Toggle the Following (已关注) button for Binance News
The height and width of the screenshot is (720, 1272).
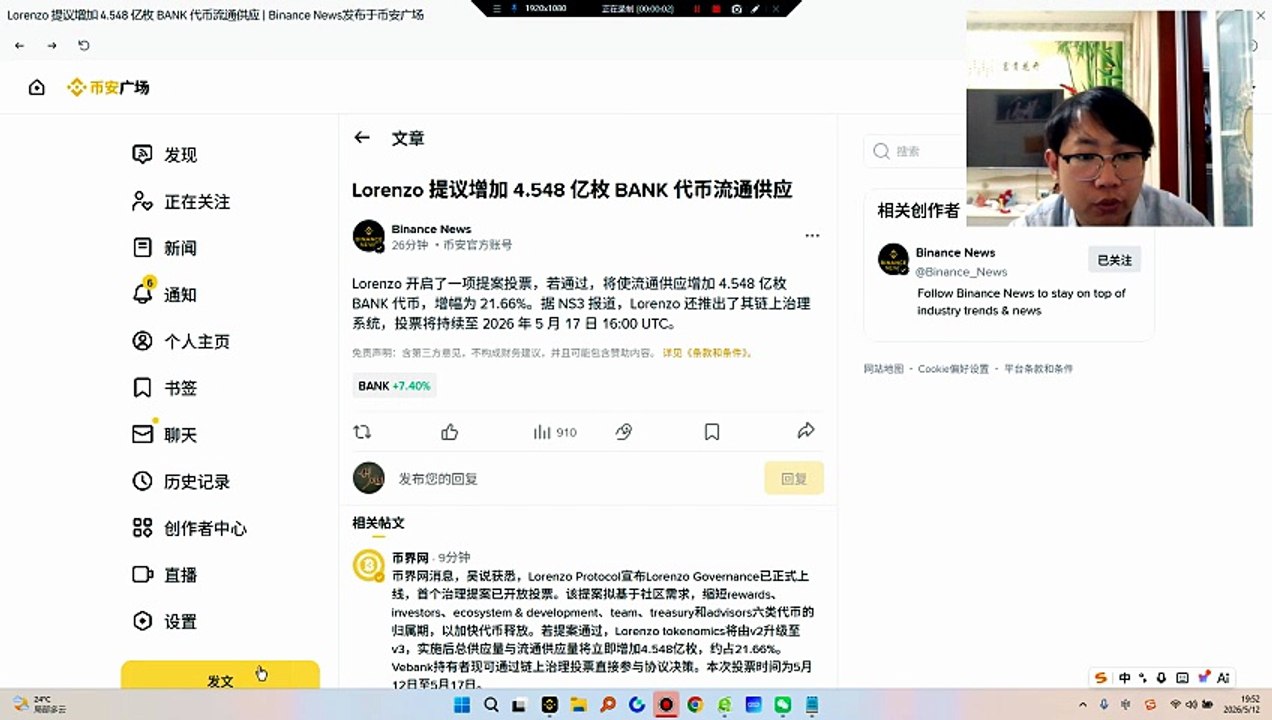1114,260
